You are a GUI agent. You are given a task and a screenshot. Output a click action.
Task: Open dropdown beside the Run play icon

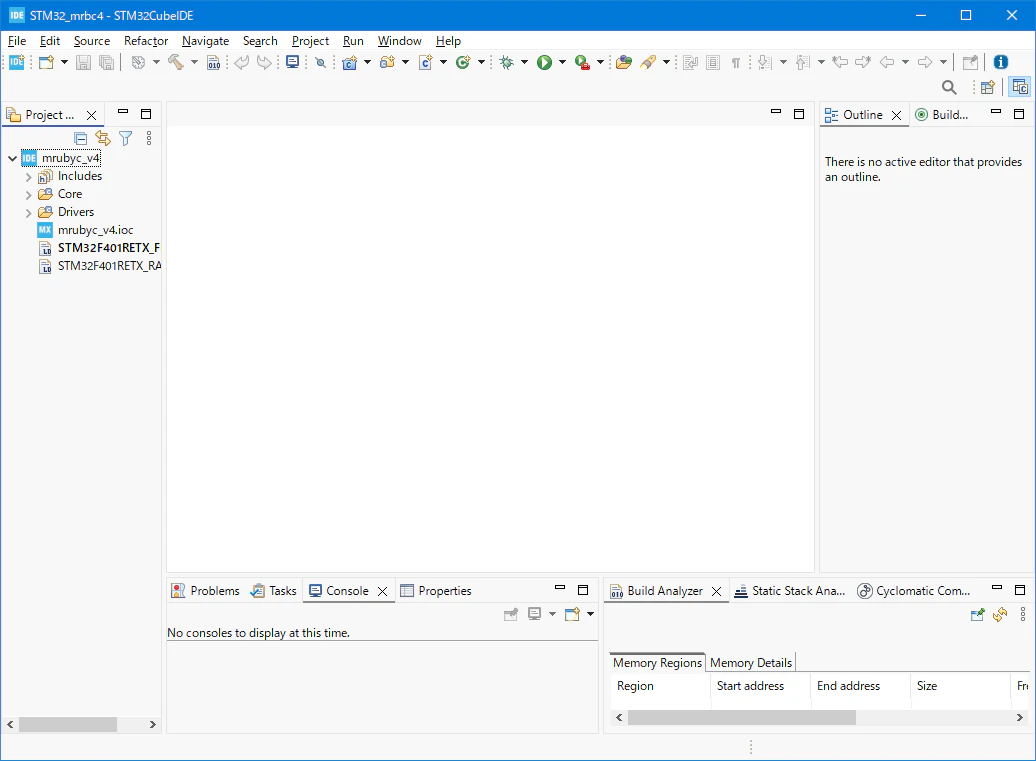(562, 62)
